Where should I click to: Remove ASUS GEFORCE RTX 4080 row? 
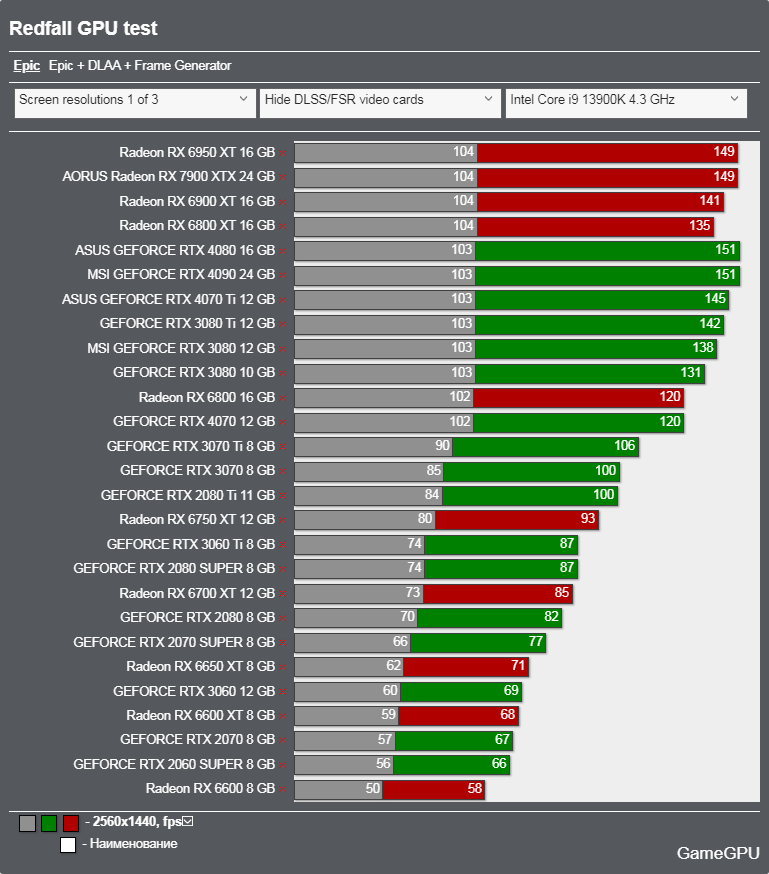pyautogui.click(x=283, y=251)
